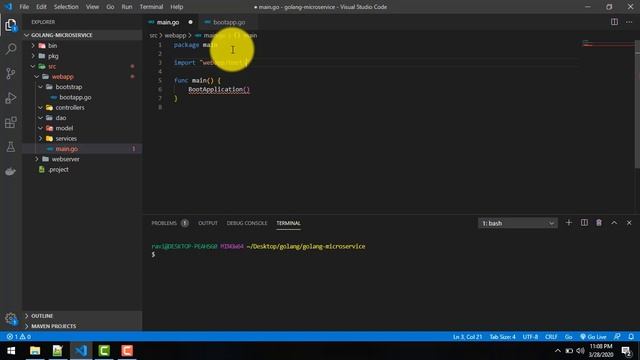This screenshot has width=640, height=360.
Task: Open the Source Control view
Action: [11, 73]
